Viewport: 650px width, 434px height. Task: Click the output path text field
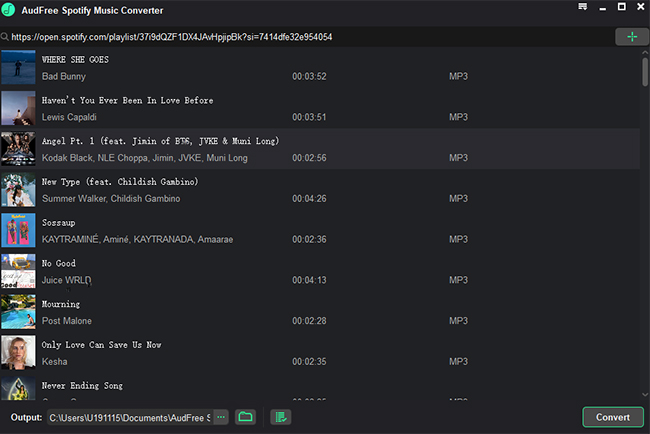pyautogui.click(x=128, y=417)
